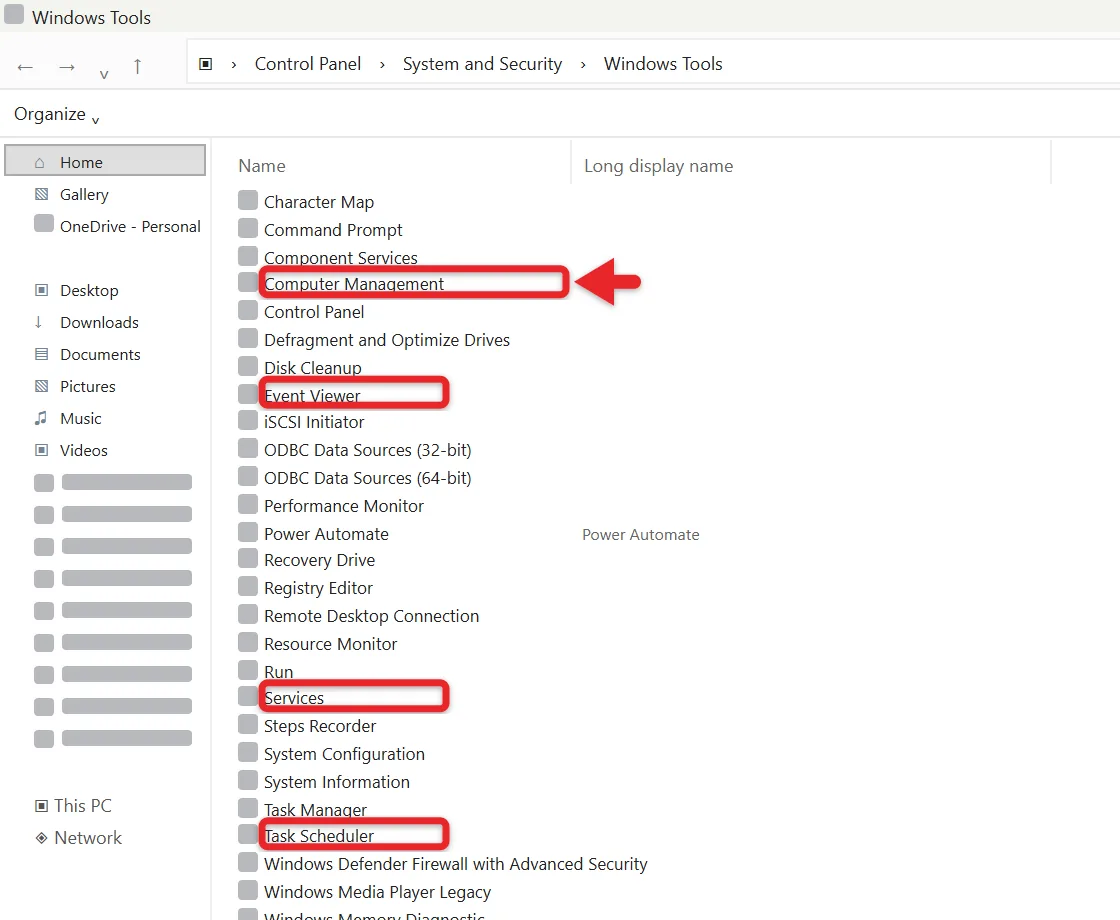Click the Power Automate item icon
Image resolution: width=1120 pixels, height=920 pixels.
[248, 531]
